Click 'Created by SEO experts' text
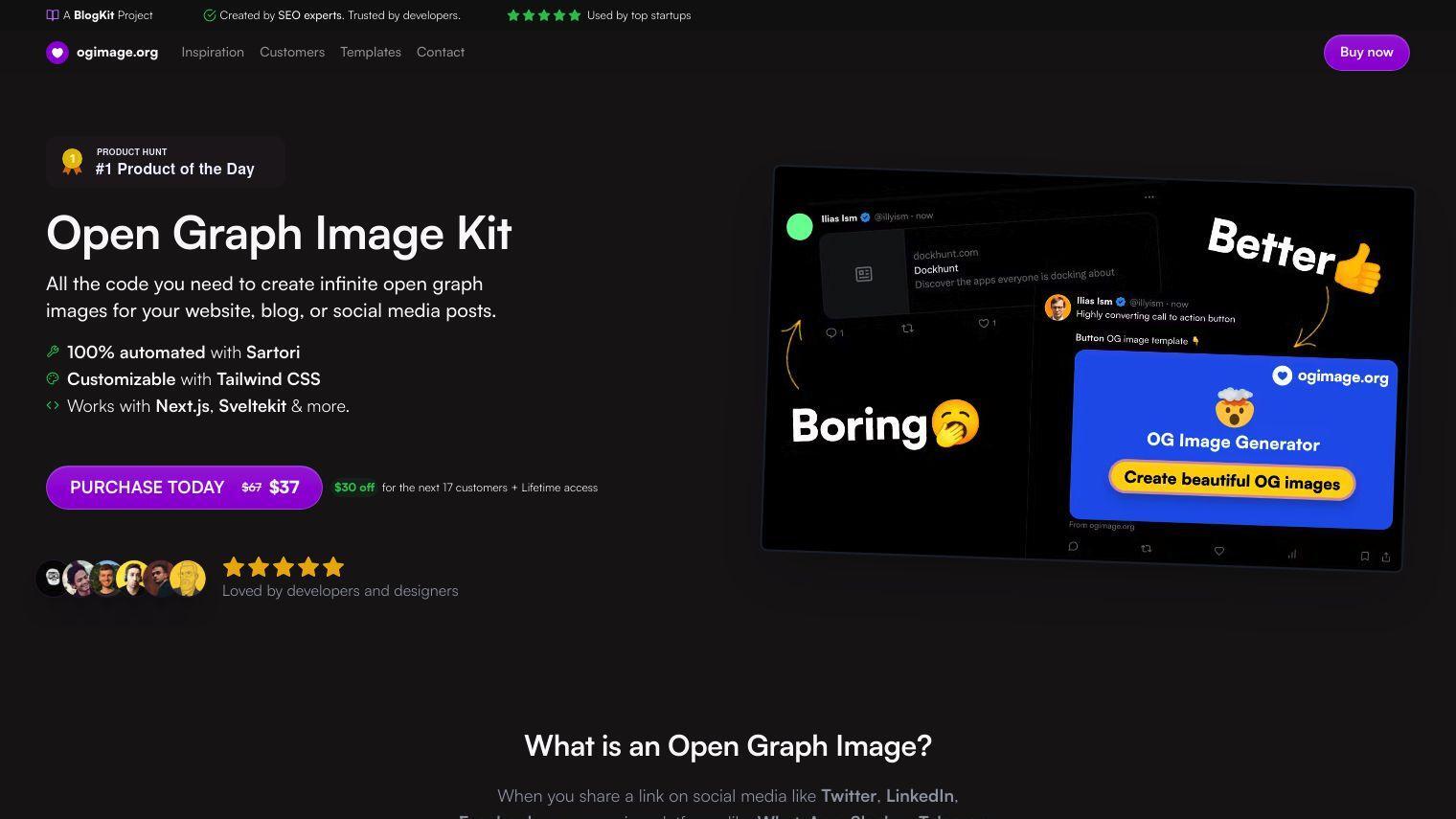 click(281, 15)
